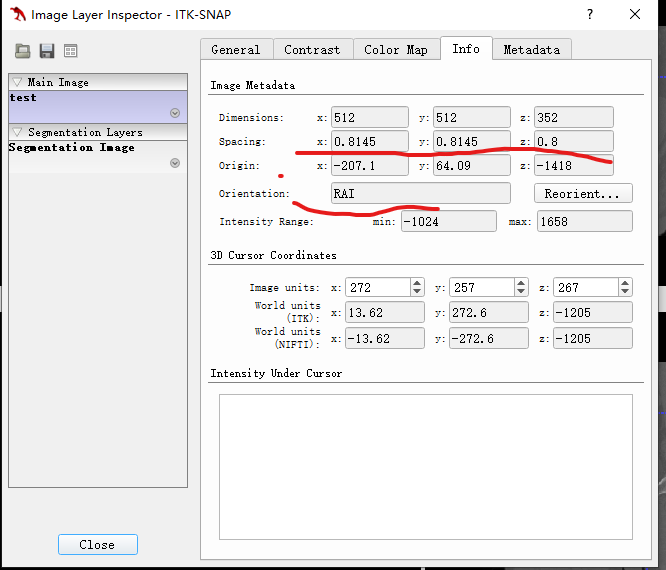This screenshot has width=666, height=570.
Task: Increase the cursor z image unit value
Action: (625, 283)
